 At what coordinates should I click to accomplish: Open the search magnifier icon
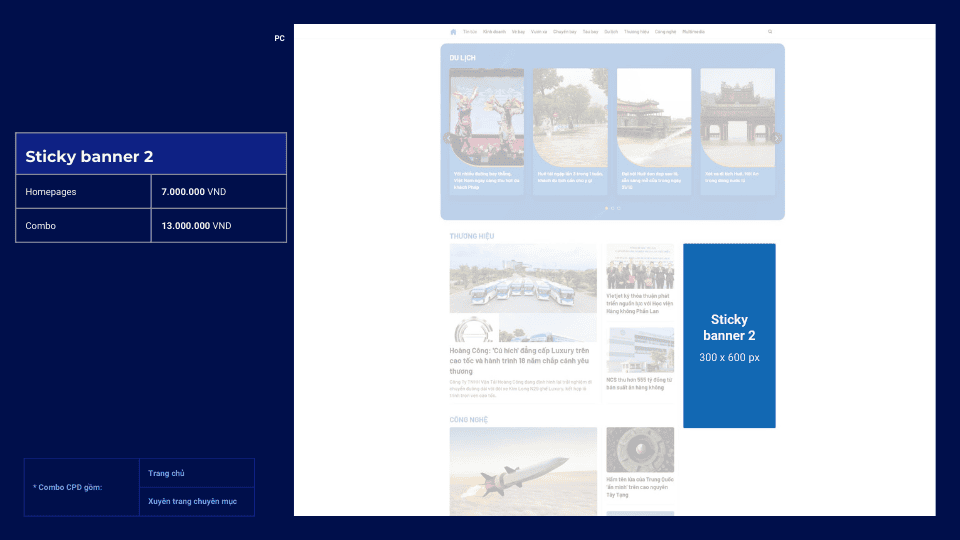tap(770, 32)
